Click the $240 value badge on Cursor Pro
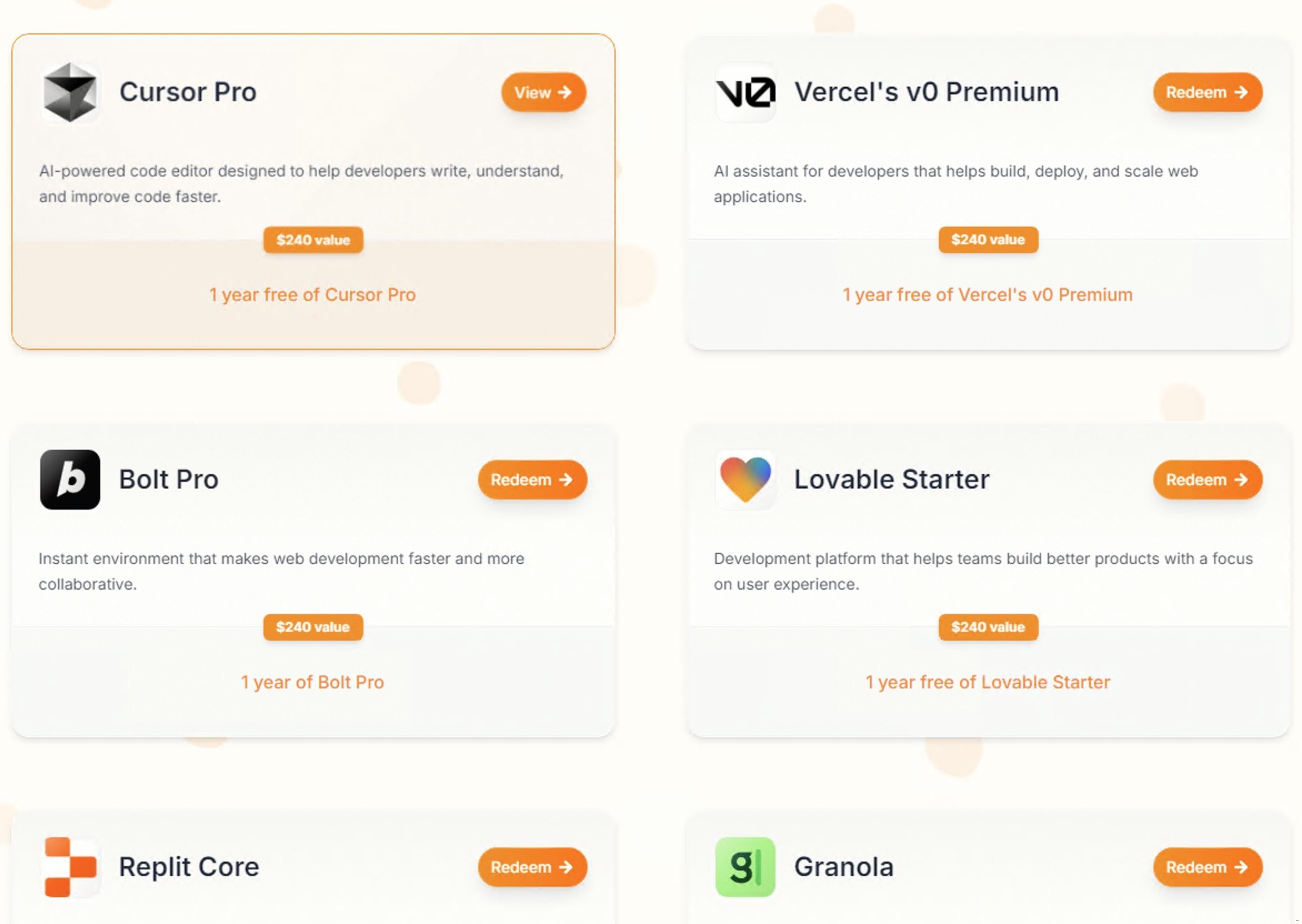The width and height of the screenshot is (1302, 924). pos(313,240)
